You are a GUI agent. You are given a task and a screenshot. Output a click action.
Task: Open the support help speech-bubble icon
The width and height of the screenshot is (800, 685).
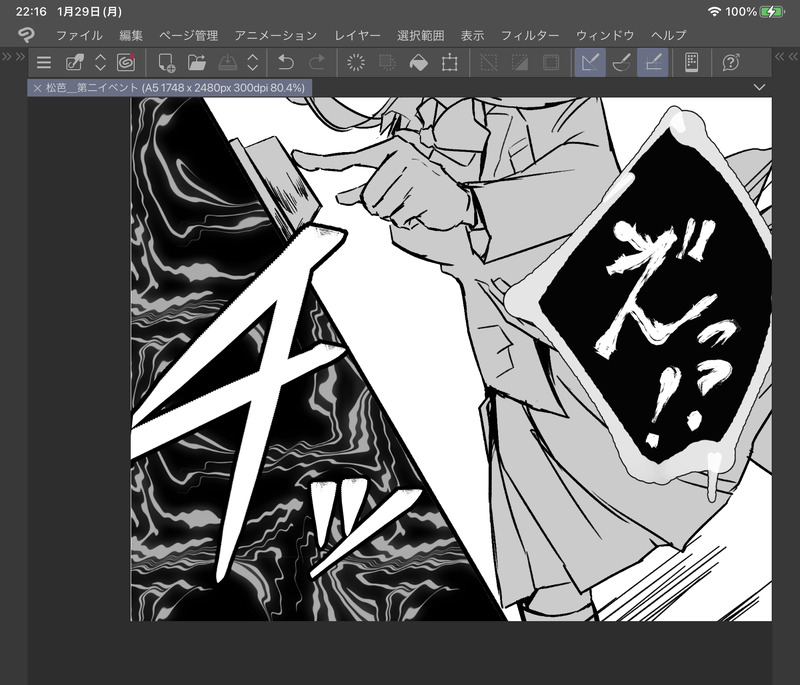pyautogui.click(x=731, y=63)
